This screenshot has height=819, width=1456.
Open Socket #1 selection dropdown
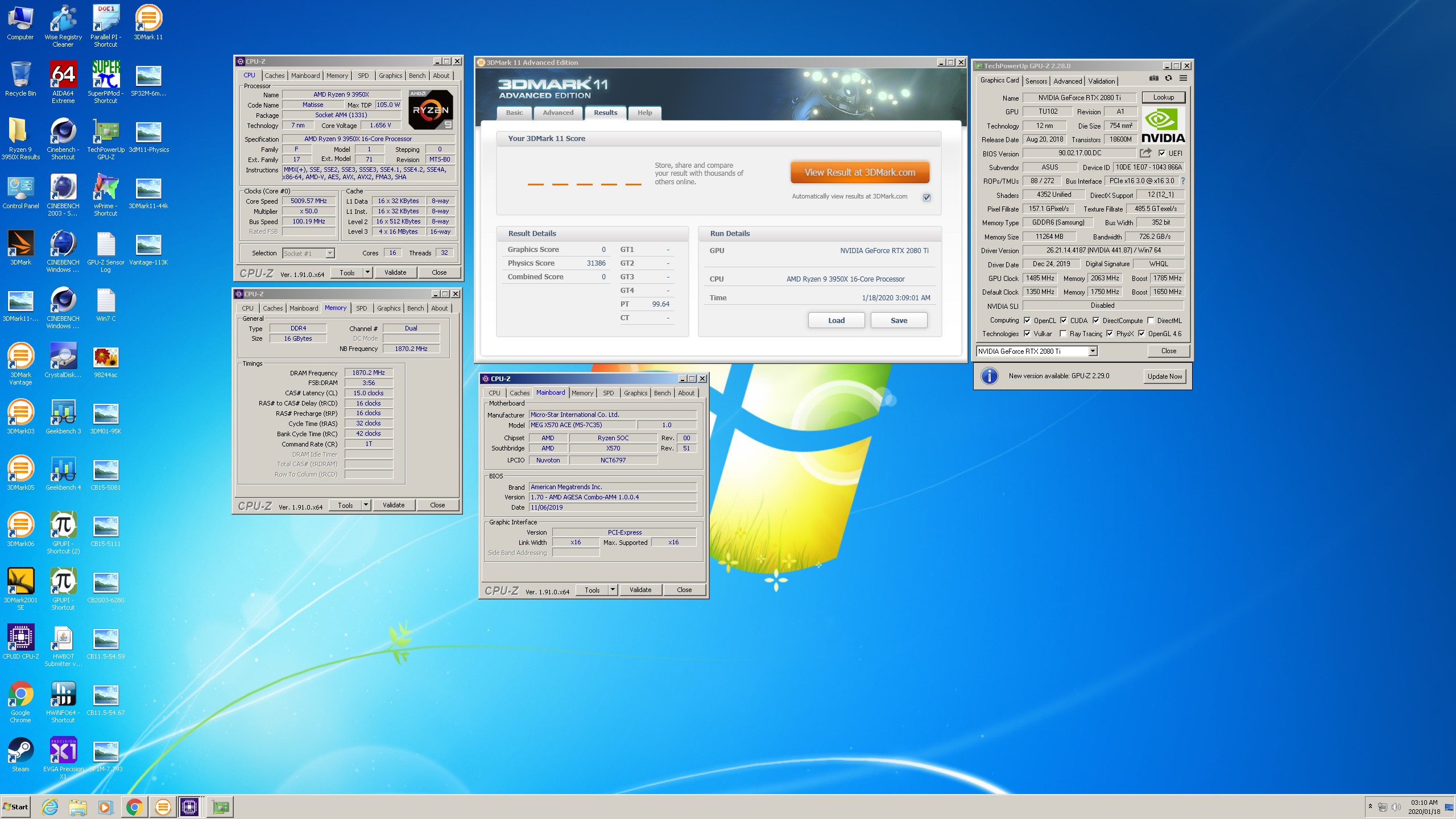(x=309, y=254)
